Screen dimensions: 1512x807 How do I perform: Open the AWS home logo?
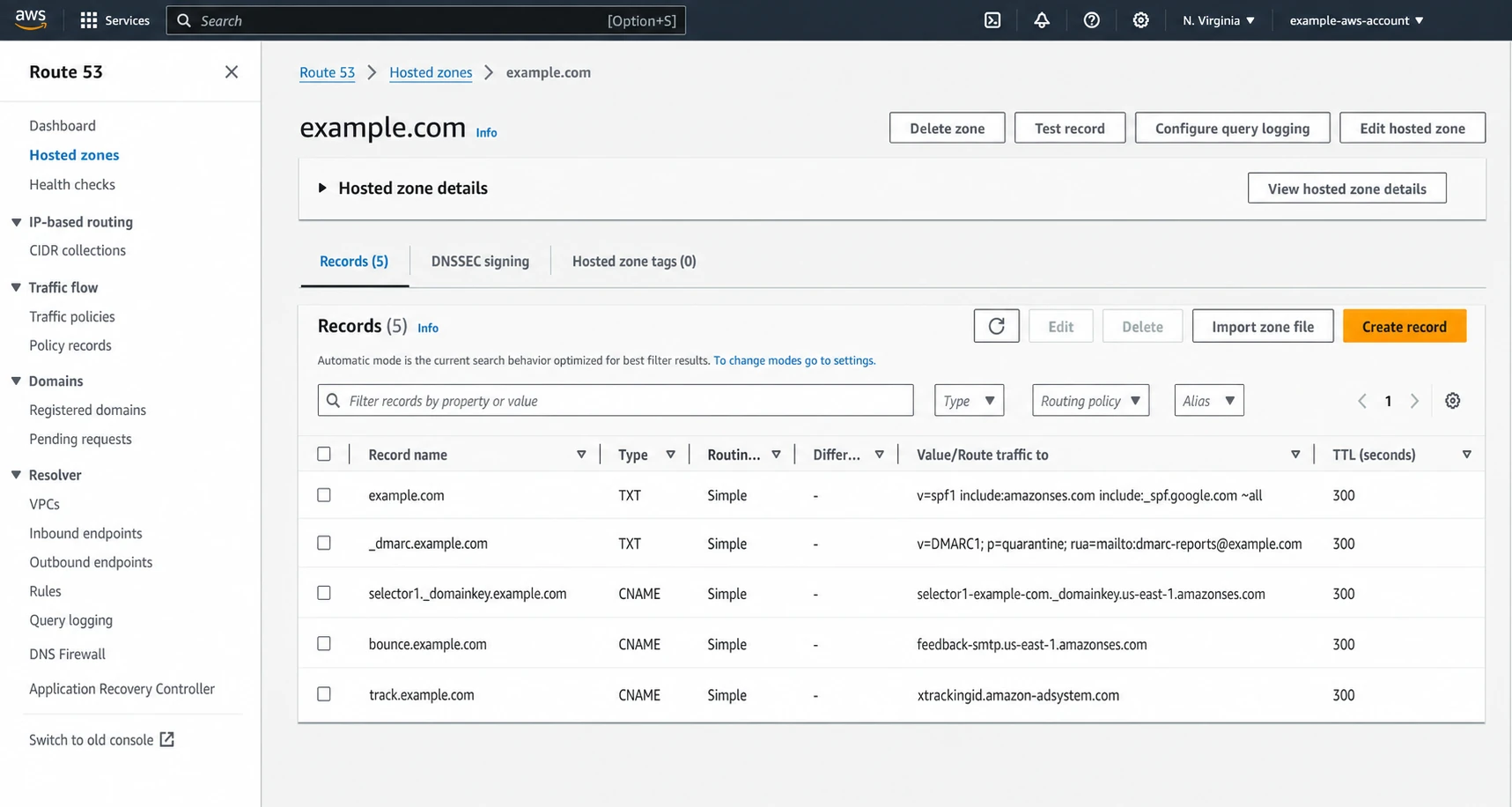pos(30,19)
